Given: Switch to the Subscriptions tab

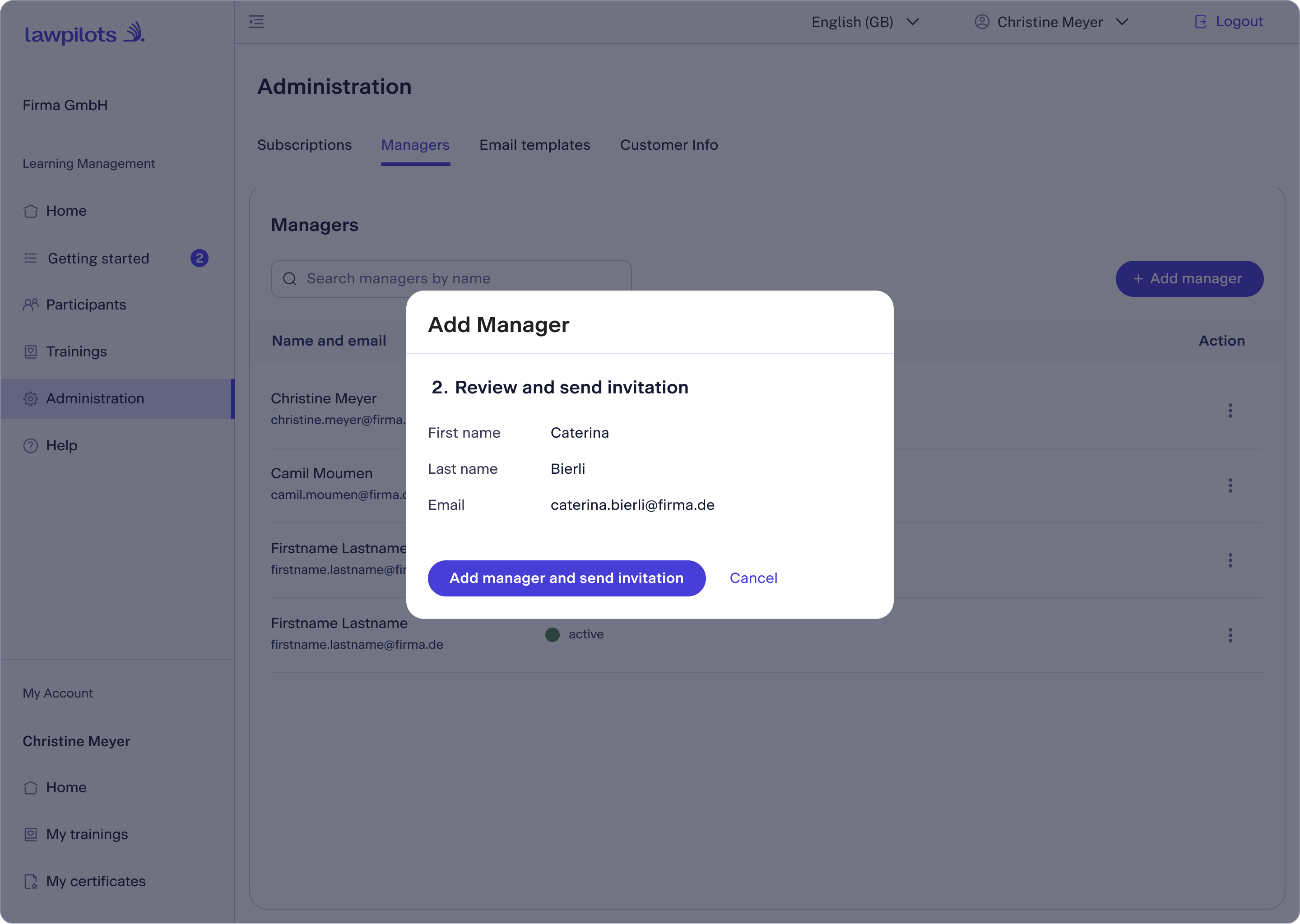Looking at the screenshot, I should 305,145.
